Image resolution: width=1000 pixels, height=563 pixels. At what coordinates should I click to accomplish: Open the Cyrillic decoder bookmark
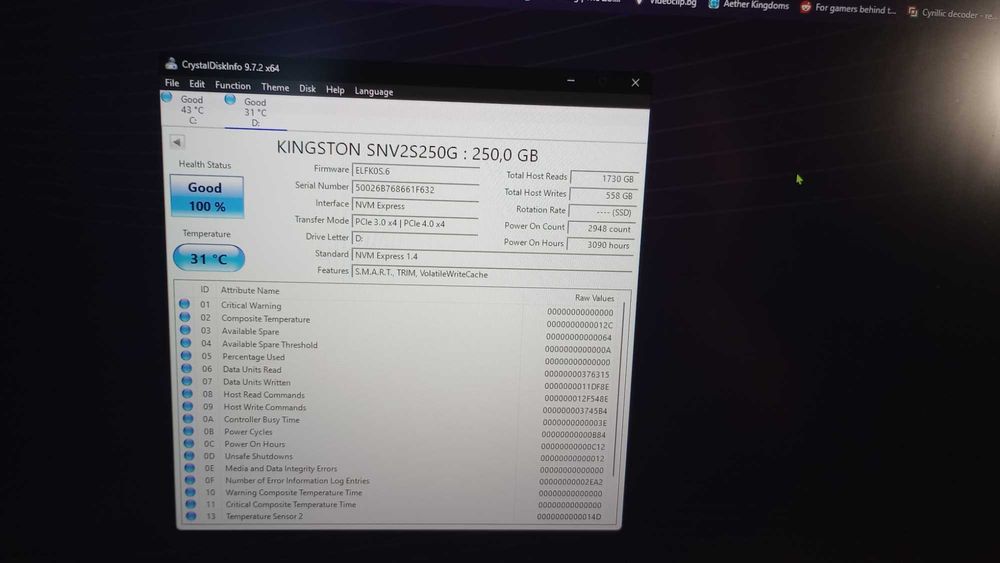tap(953, 13)
